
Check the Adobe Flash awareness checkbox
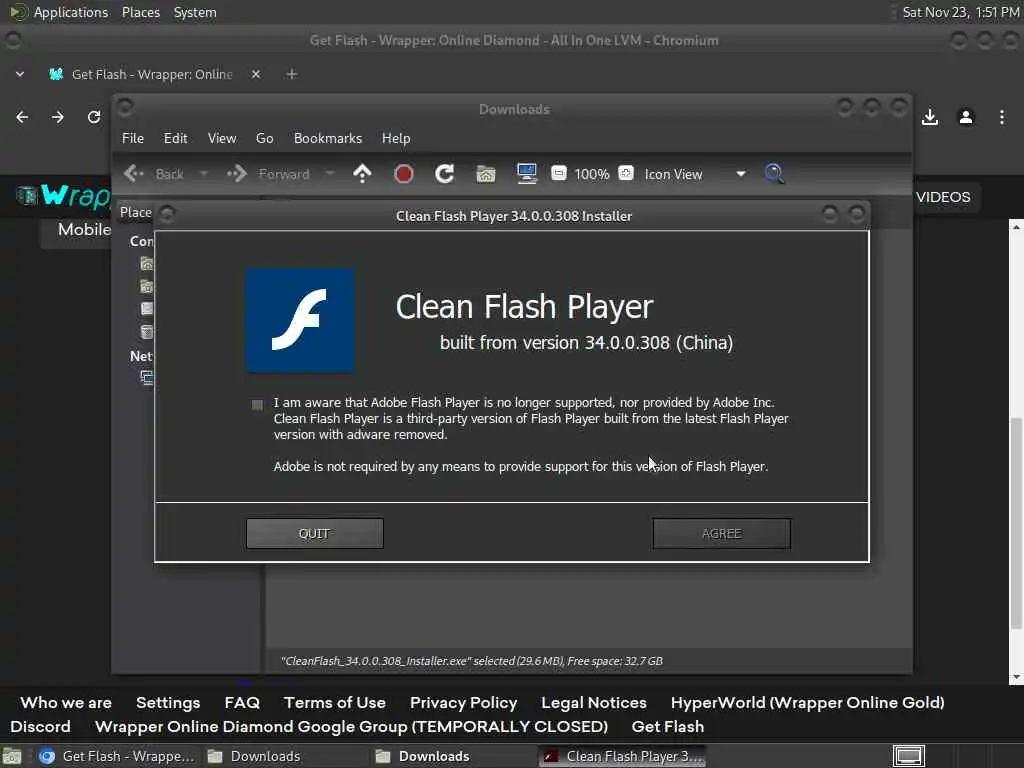point(257,405)
